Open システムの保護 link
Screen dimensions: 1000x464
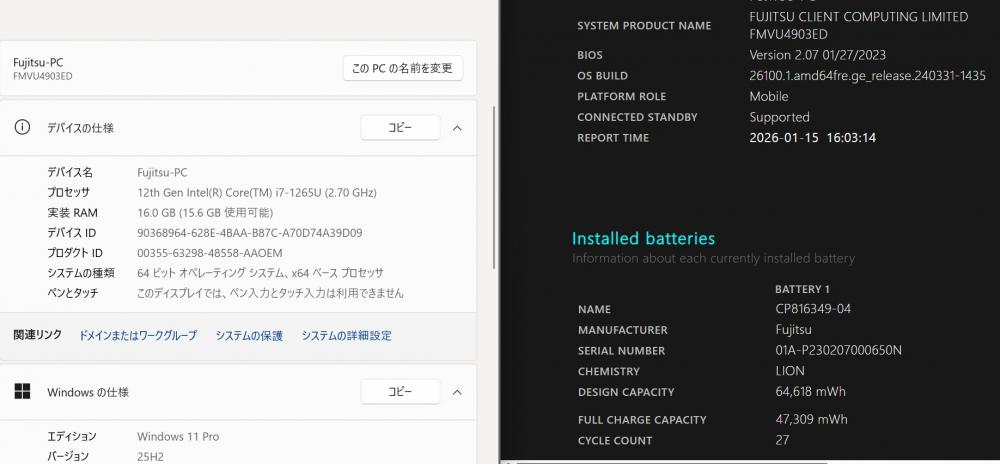pyautogui.click(x=249, y=336)
